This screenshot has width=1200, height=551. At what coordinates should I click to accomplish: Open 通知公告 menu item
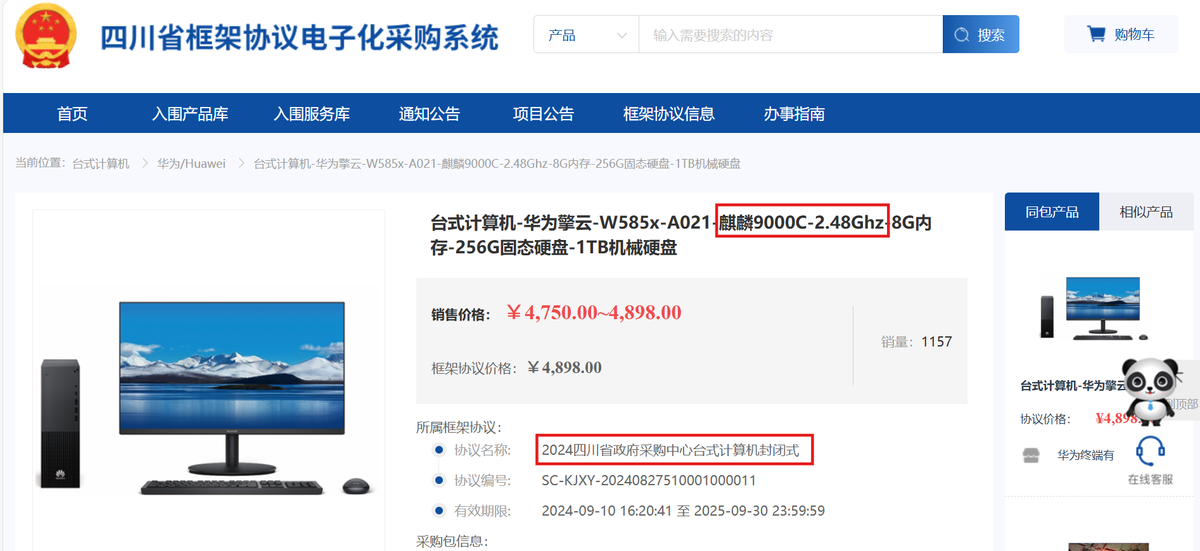[x=429, y=113]
